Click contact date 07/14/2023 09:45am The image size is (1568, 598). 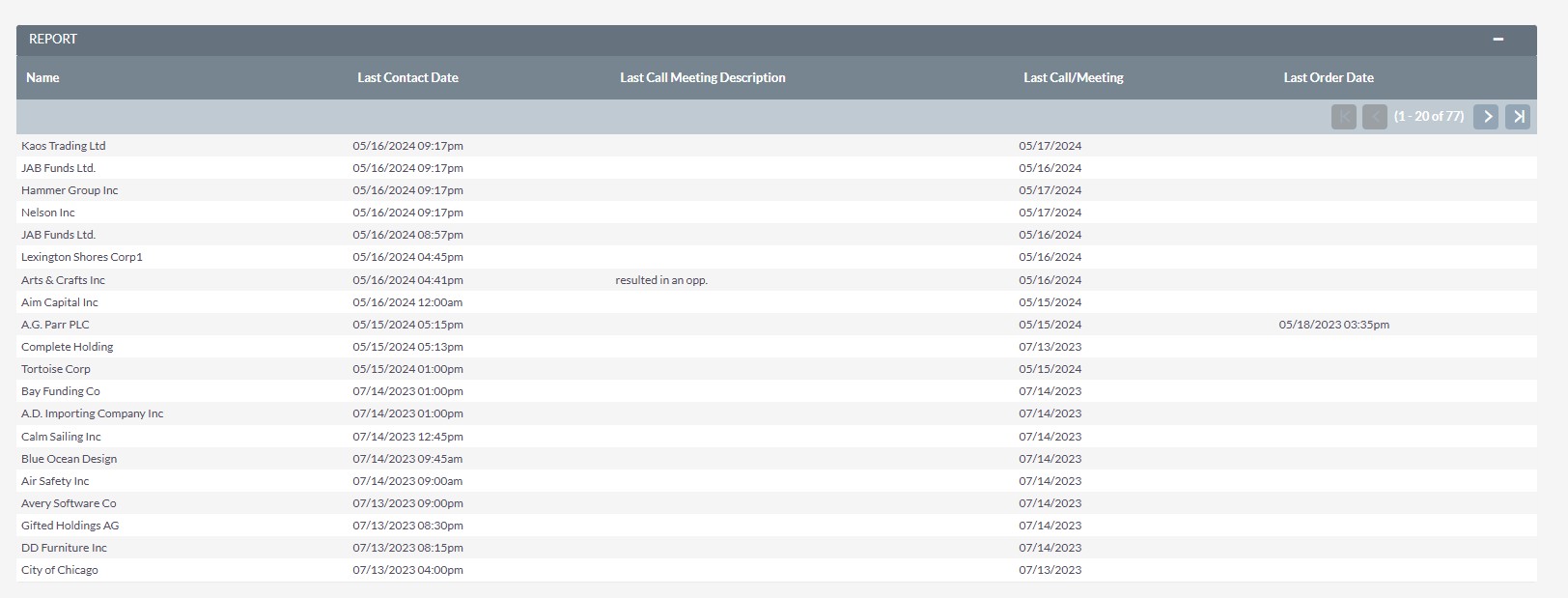(x=407, y=459)
